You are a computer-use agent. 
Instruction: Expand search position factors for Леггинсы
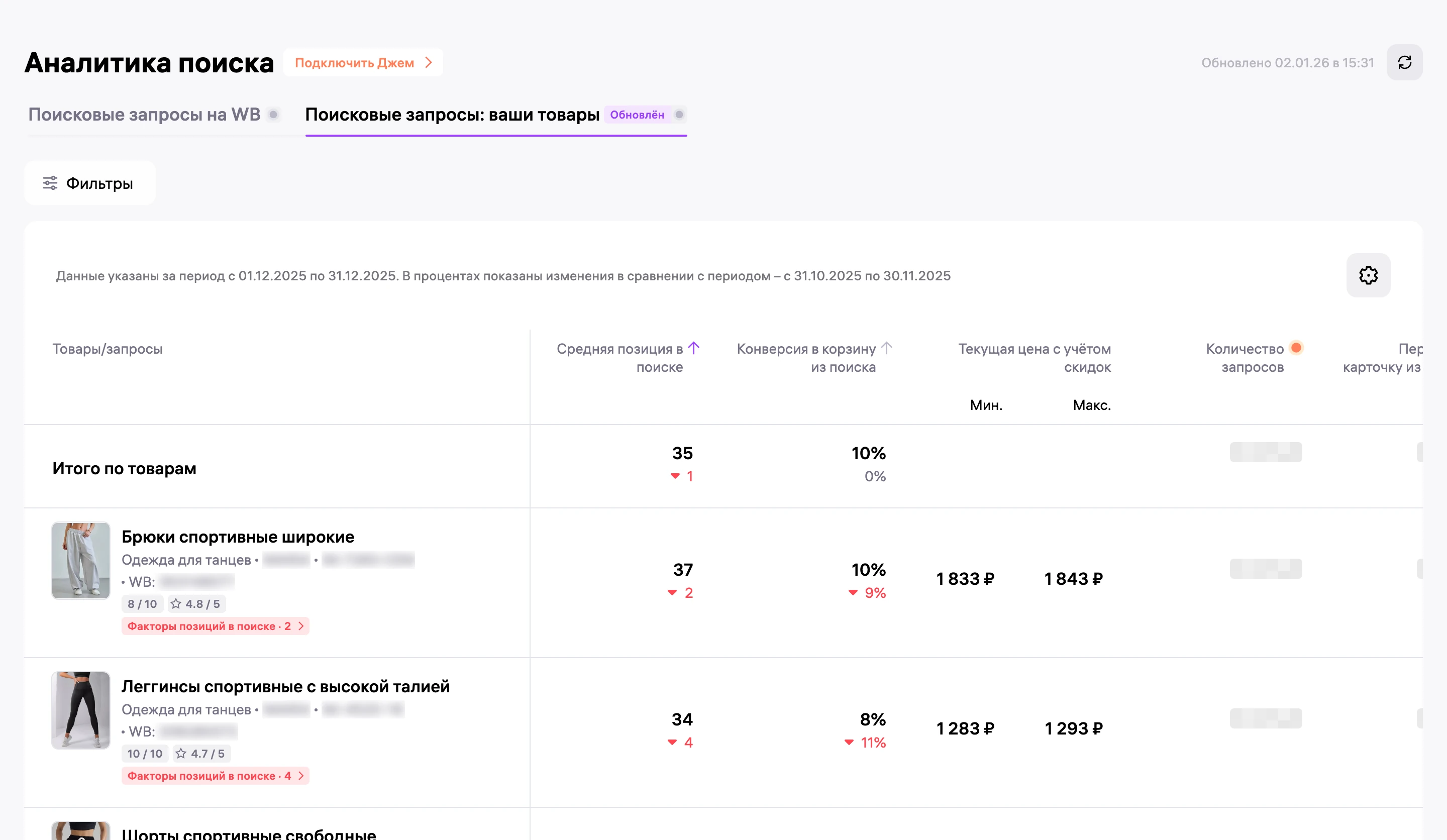pos(216,776)
